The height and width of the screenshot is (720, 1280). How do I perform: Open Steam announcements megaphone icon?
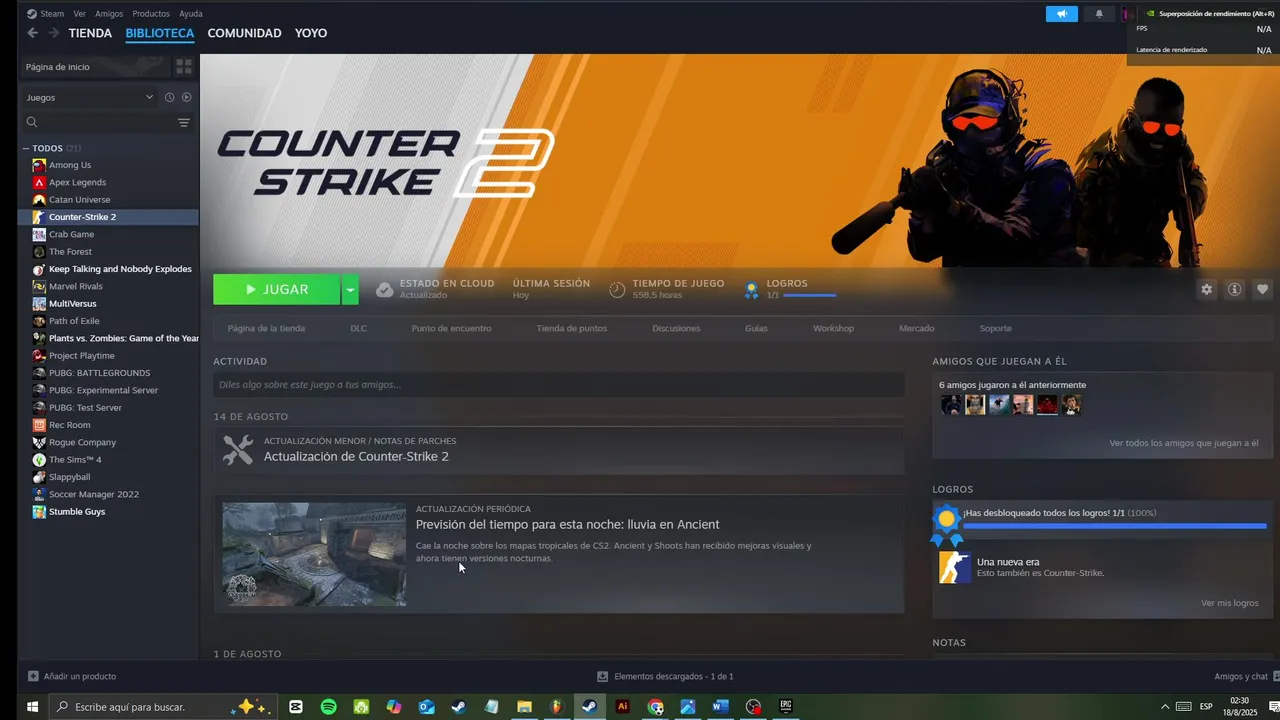click(1062, 14)
